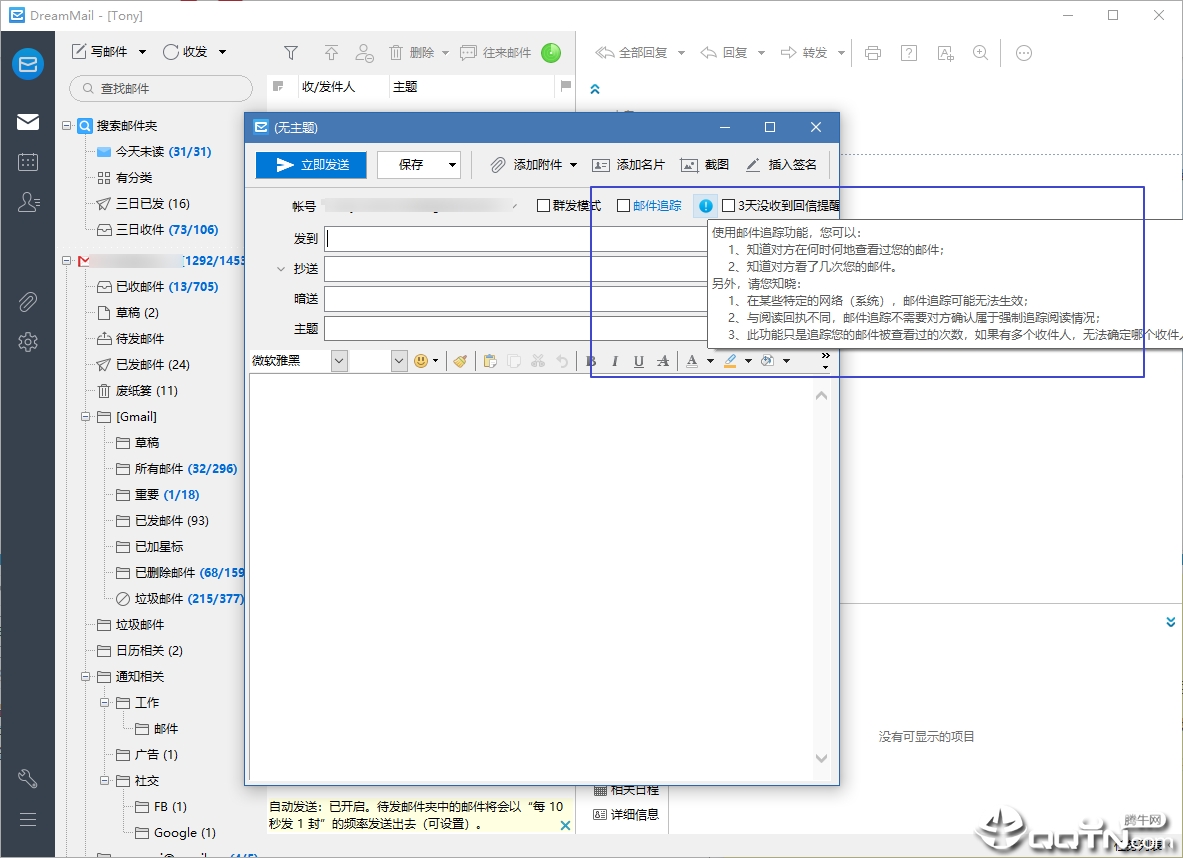This screenshot has height=858, width=1183.
Task: Apply italic formatting in compose editor
Action: (615, 361)
